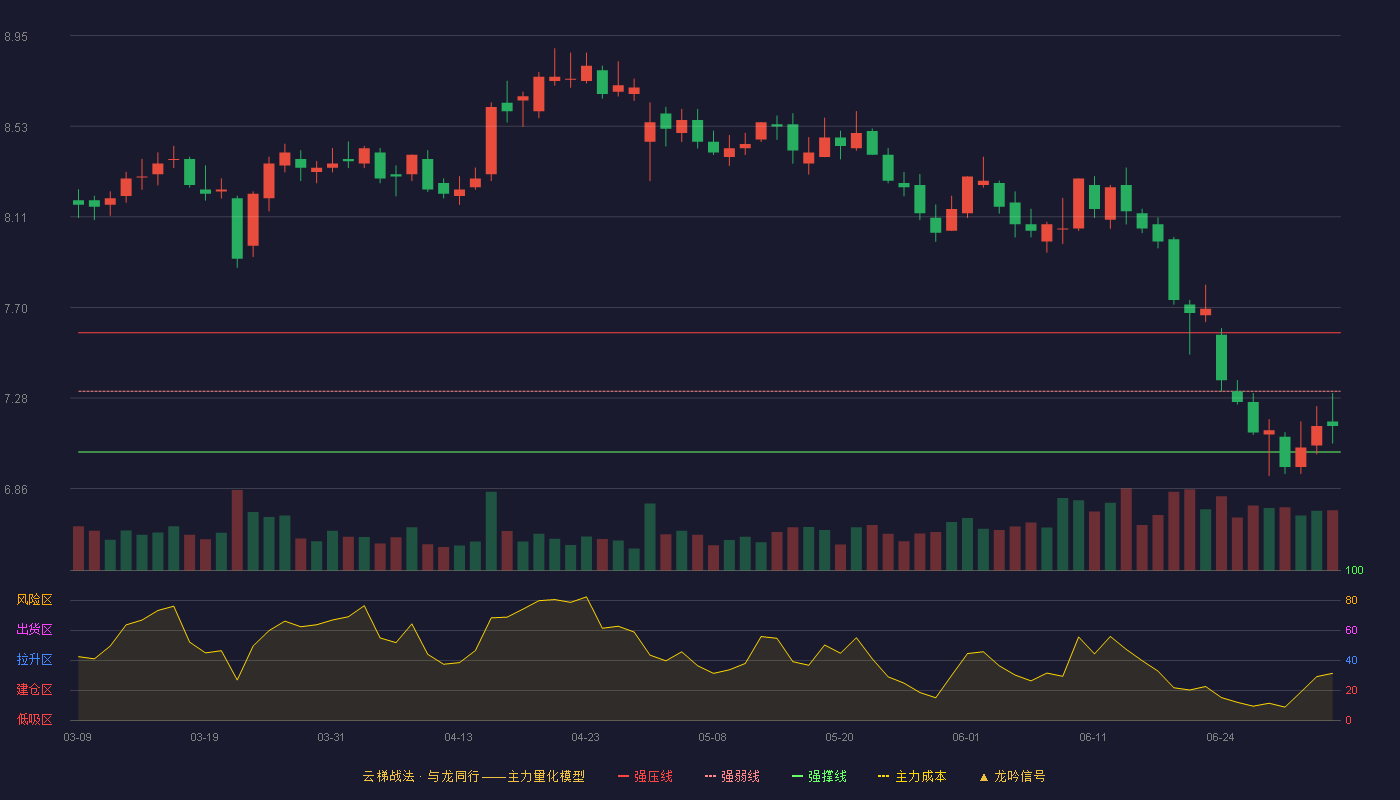Click the 03-19 date label
The image size is (1400, 800).
(204, 737)
